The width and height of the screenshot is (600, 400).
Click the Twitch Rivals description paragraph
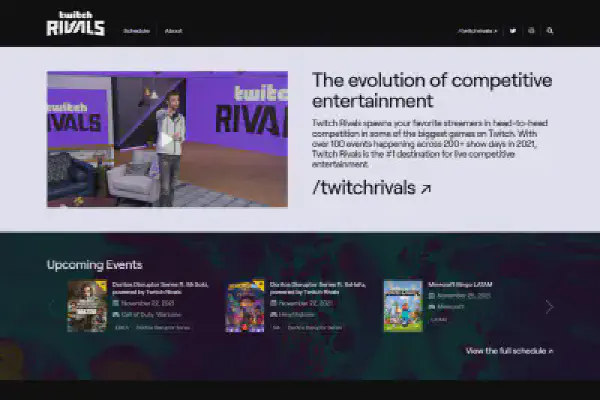[430, 144]
